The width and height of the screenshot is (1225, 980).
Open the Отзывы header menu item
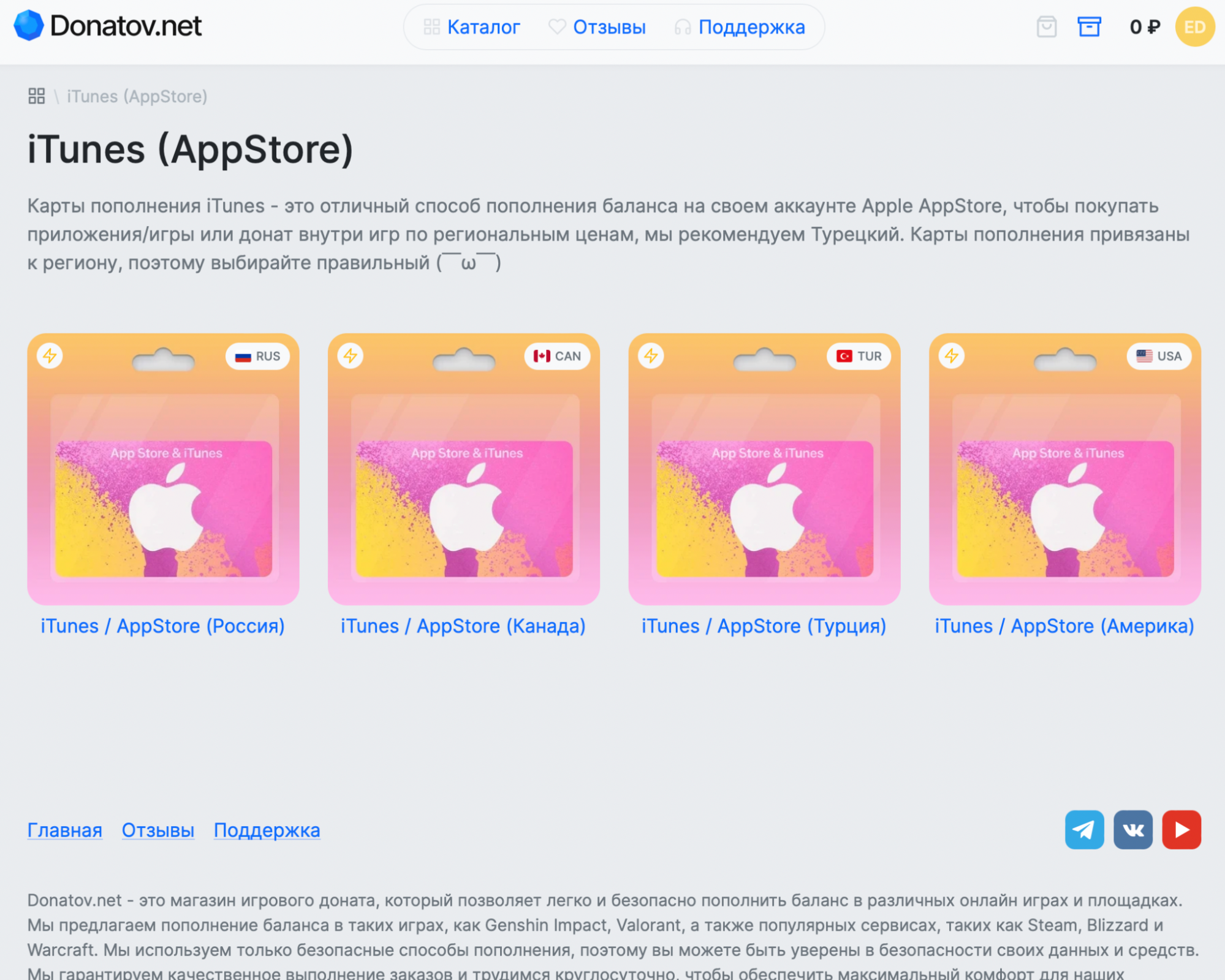[x=609, y=27]
